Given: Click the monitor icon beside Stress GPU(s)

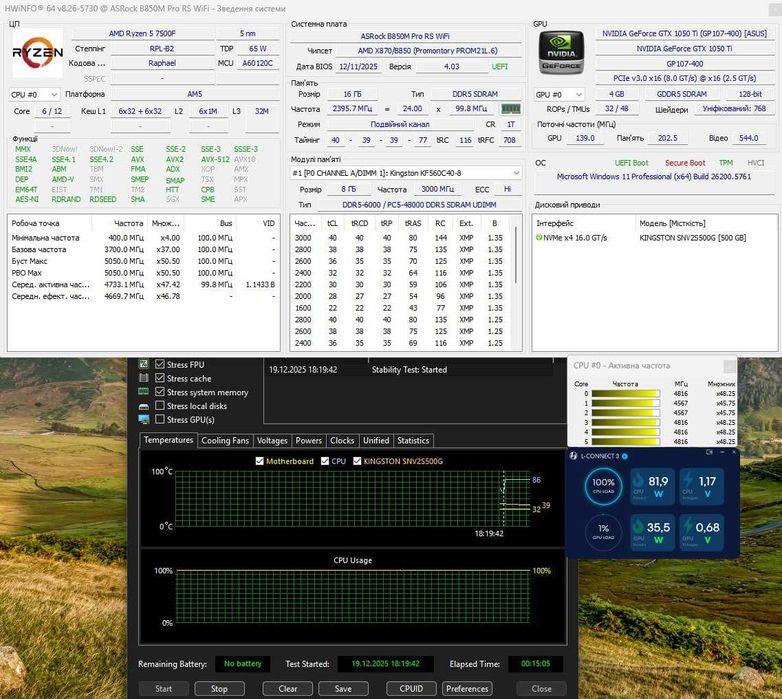Looking at the screenshot, I should pos(144,419).
